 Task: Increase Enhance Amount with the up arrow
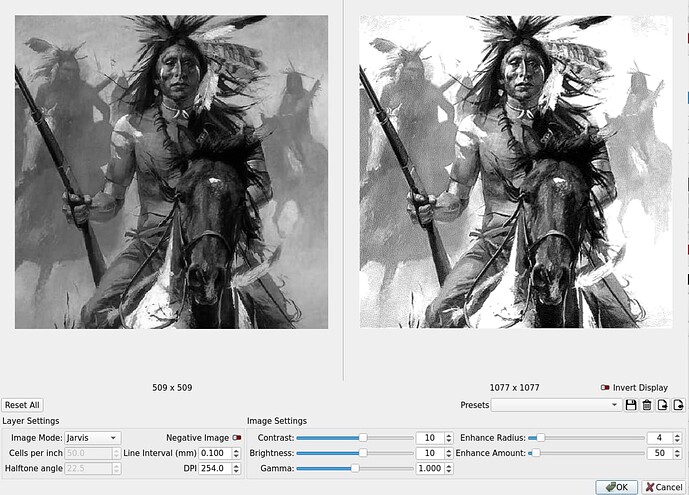(678, 450)
